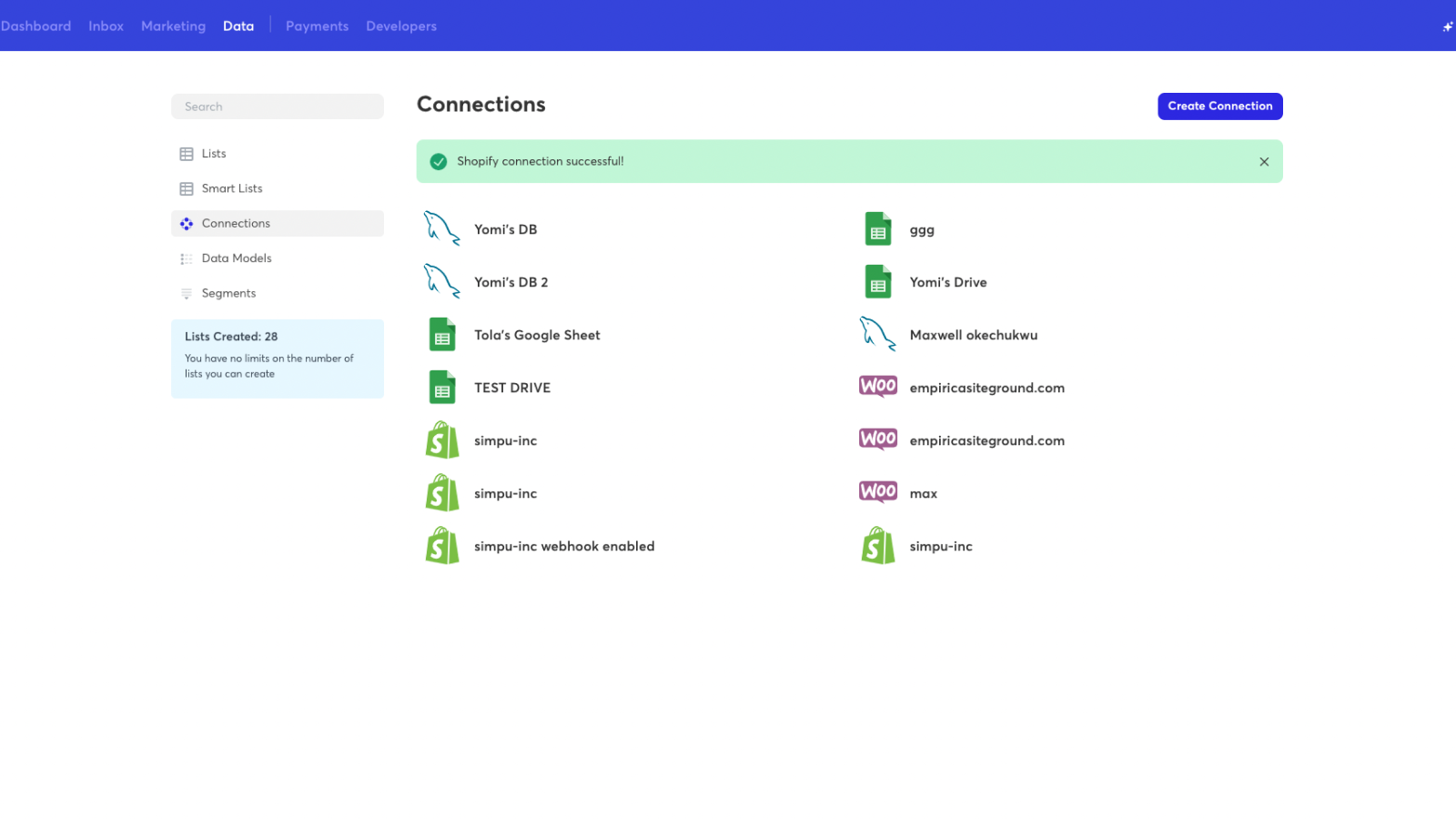
Task: Click Google Sheets icon beside ggg
Action: point(877,229)
